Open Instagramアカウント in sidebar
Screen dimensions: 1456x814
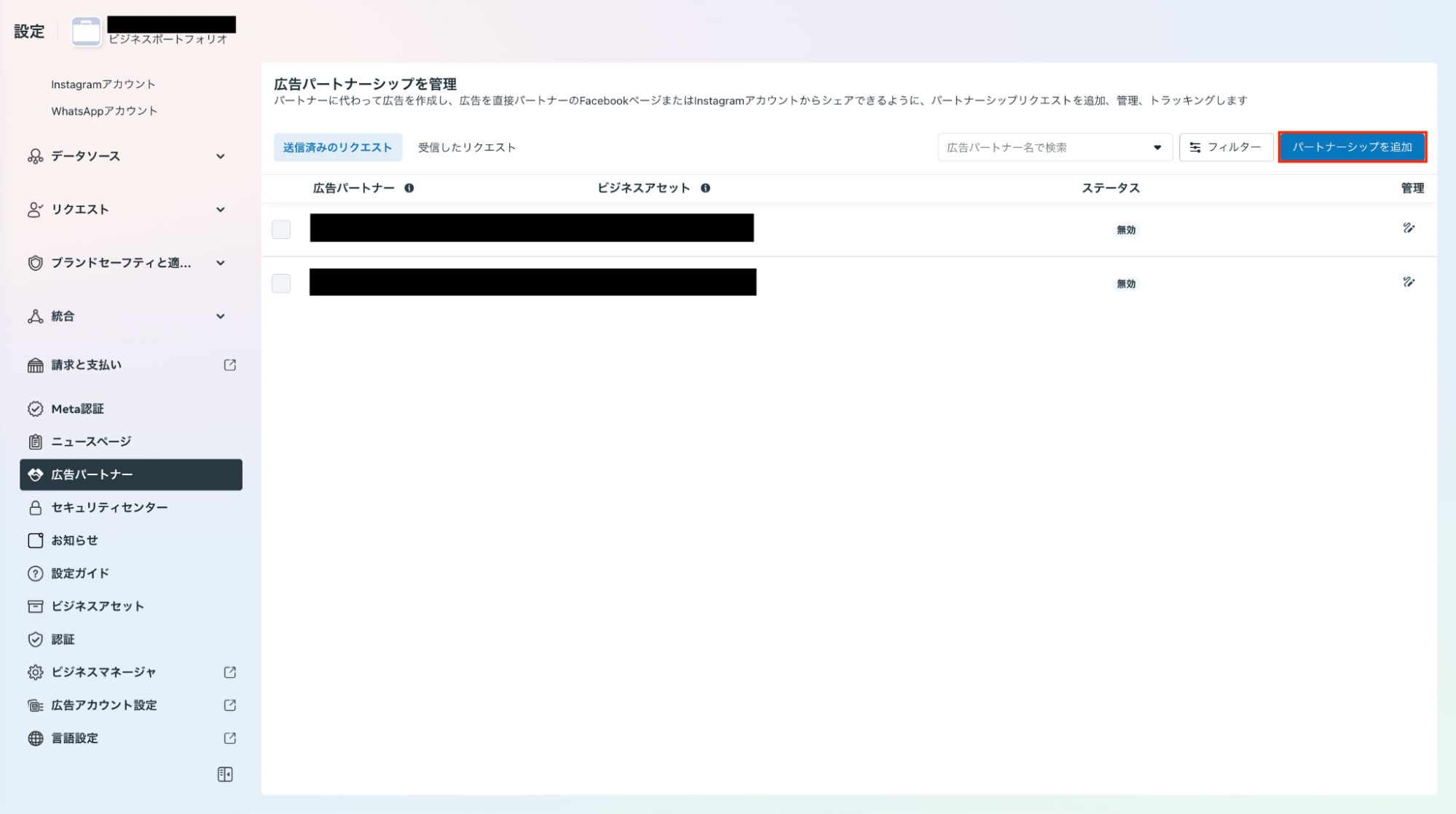click(x=103, y=85)
